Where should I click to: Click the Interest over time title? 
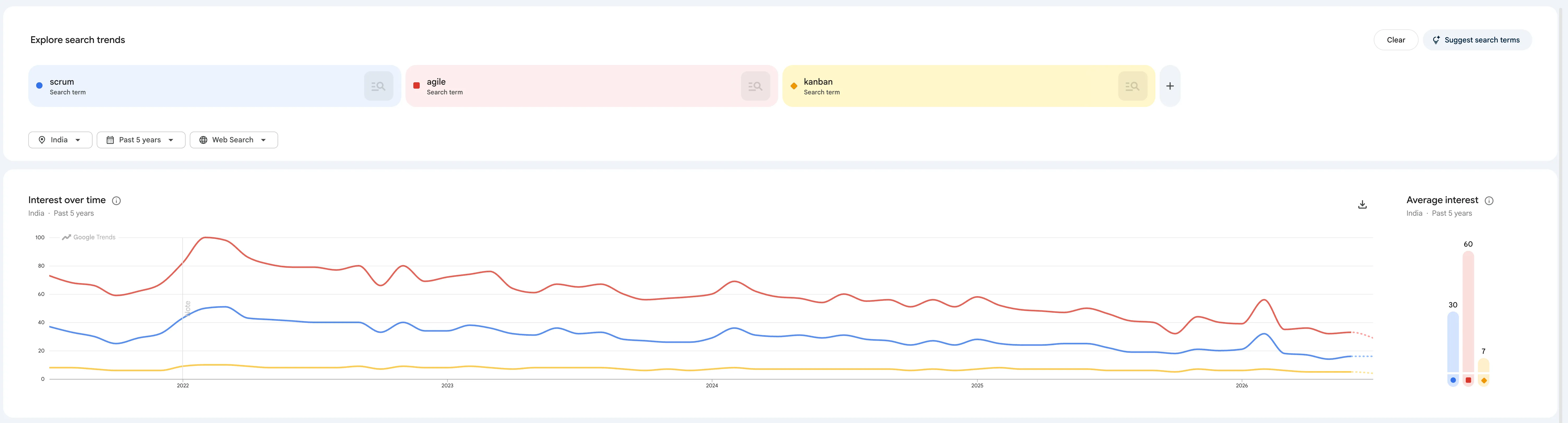click(67, 200)
